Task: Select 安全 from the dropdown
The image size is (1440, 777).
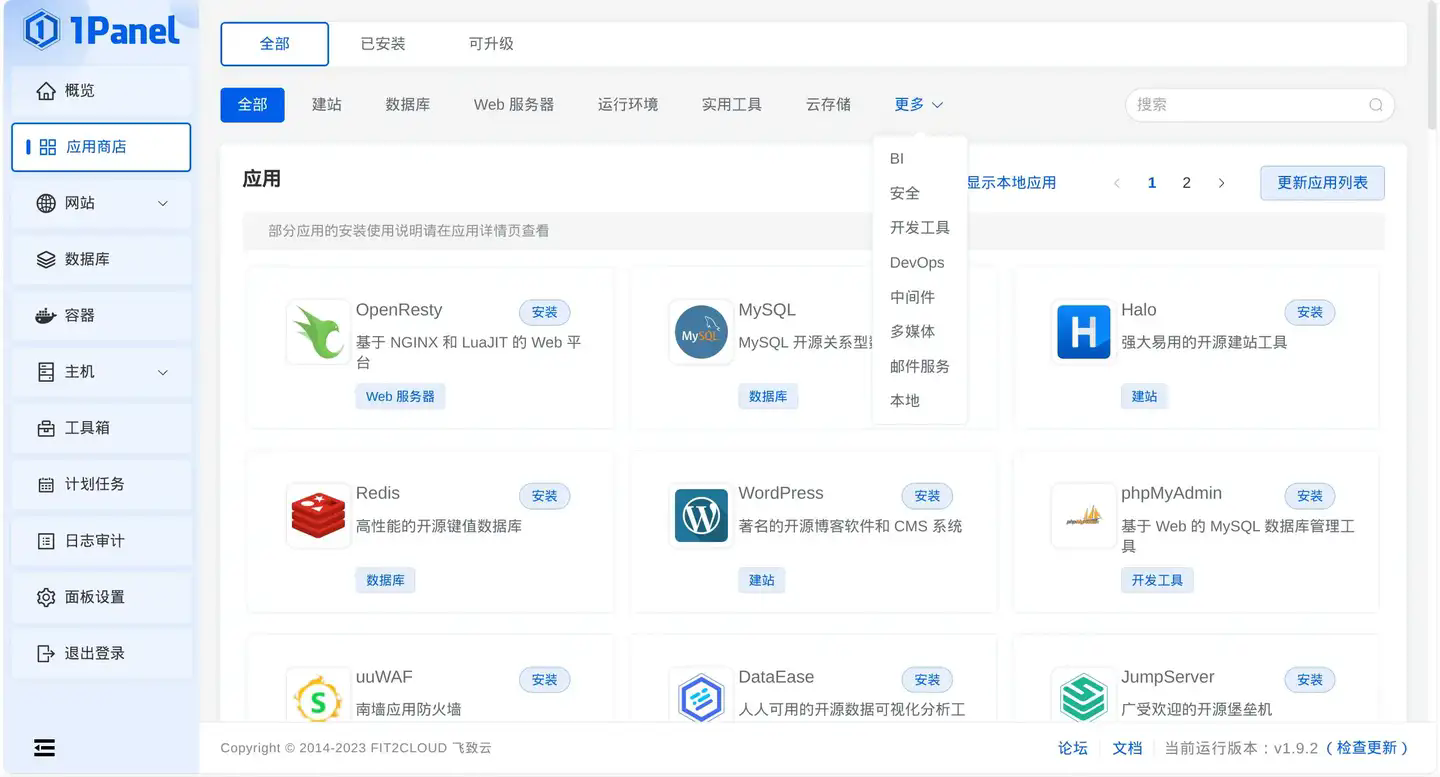Action: pyautogui.click(x=920, y=194)
